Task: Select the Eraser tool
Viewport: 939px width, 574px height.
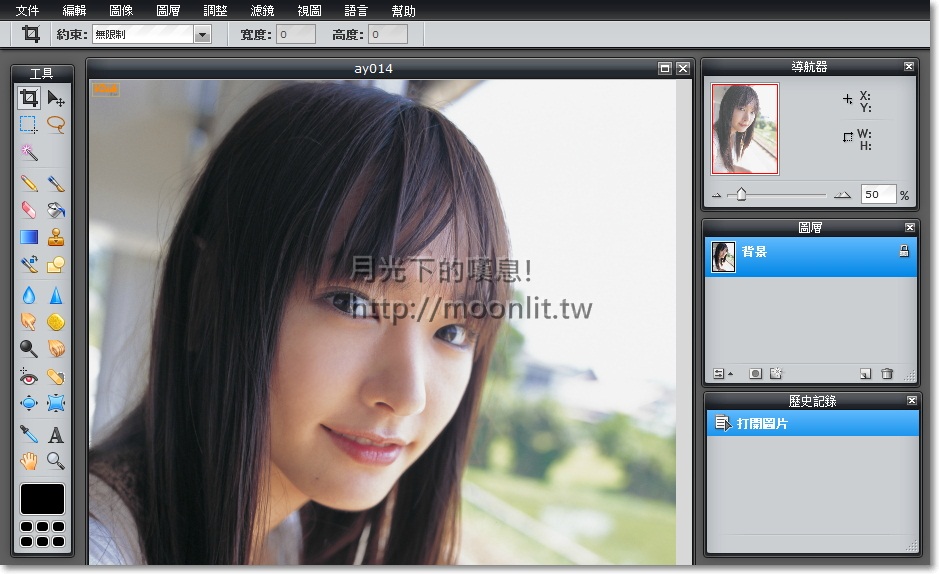Action: pos(29,210)
